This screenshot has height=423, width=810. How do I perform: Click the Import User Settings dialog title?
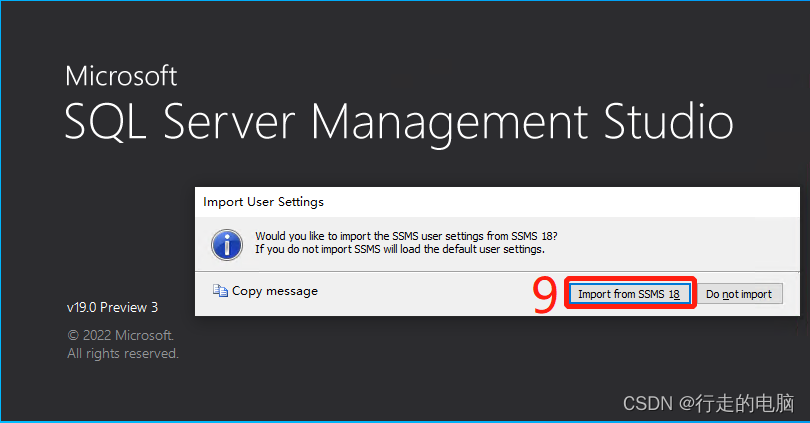pyautogui.click(x=263, y=202)
